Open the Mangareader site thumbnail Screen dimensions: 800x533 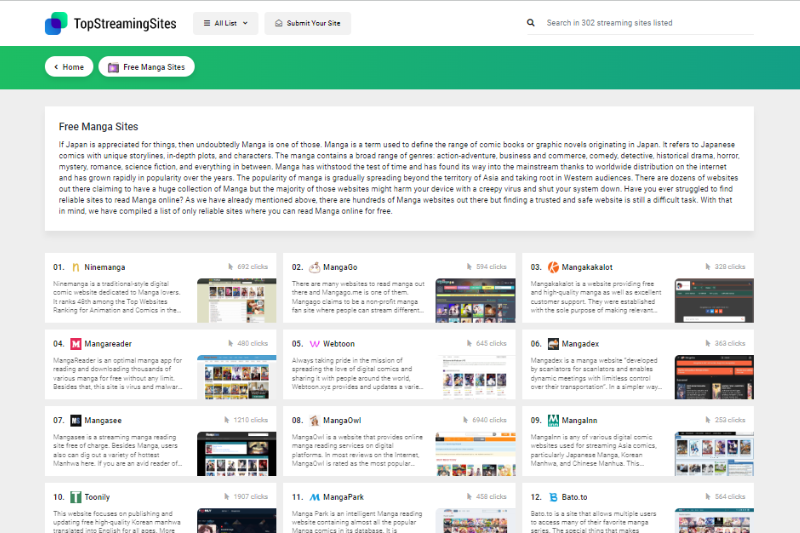coord(237,377)
